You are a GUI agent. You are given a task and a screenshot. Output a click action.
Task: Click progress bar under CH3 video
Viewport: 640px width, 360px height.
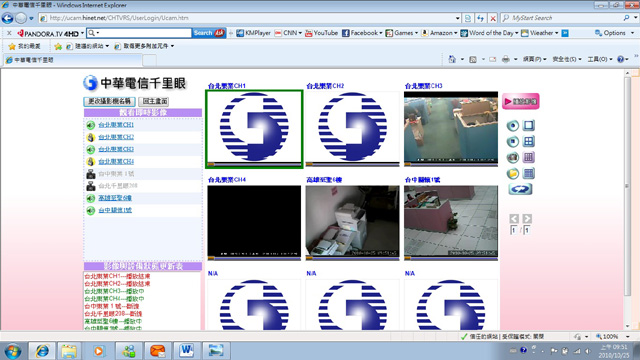[x=451, y=164]
